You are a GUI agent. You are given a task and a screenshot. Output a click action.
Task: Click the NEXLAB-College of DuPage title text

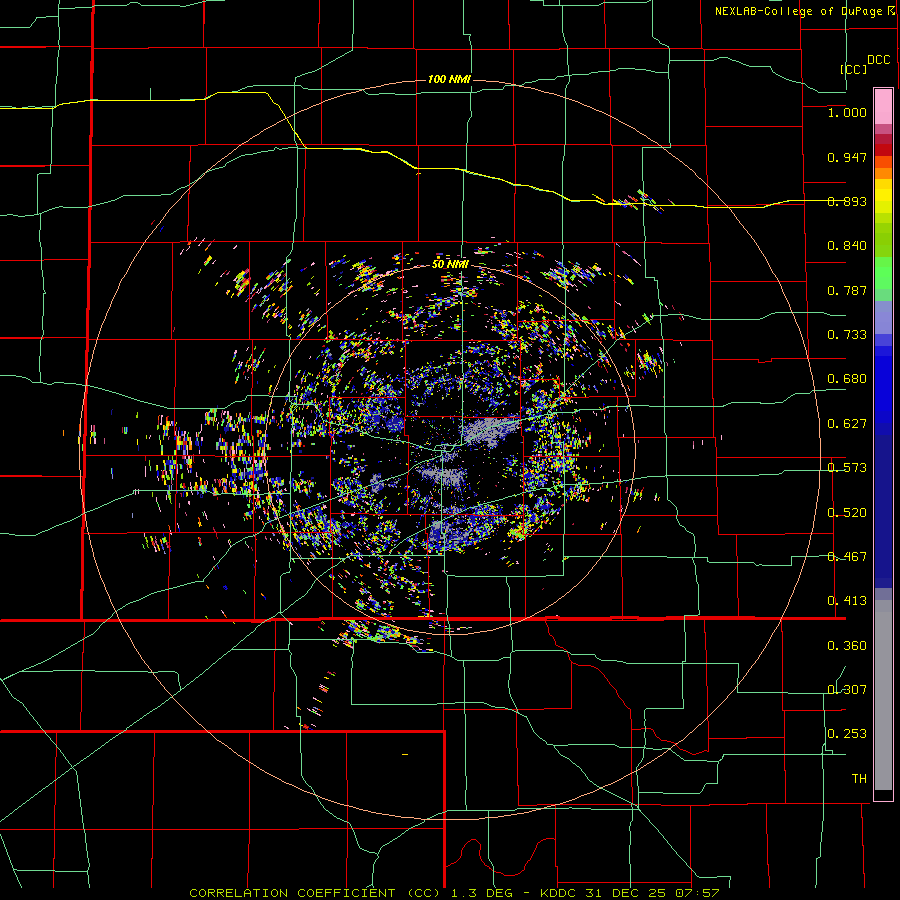pyautogui.click(x=798, y=11)
